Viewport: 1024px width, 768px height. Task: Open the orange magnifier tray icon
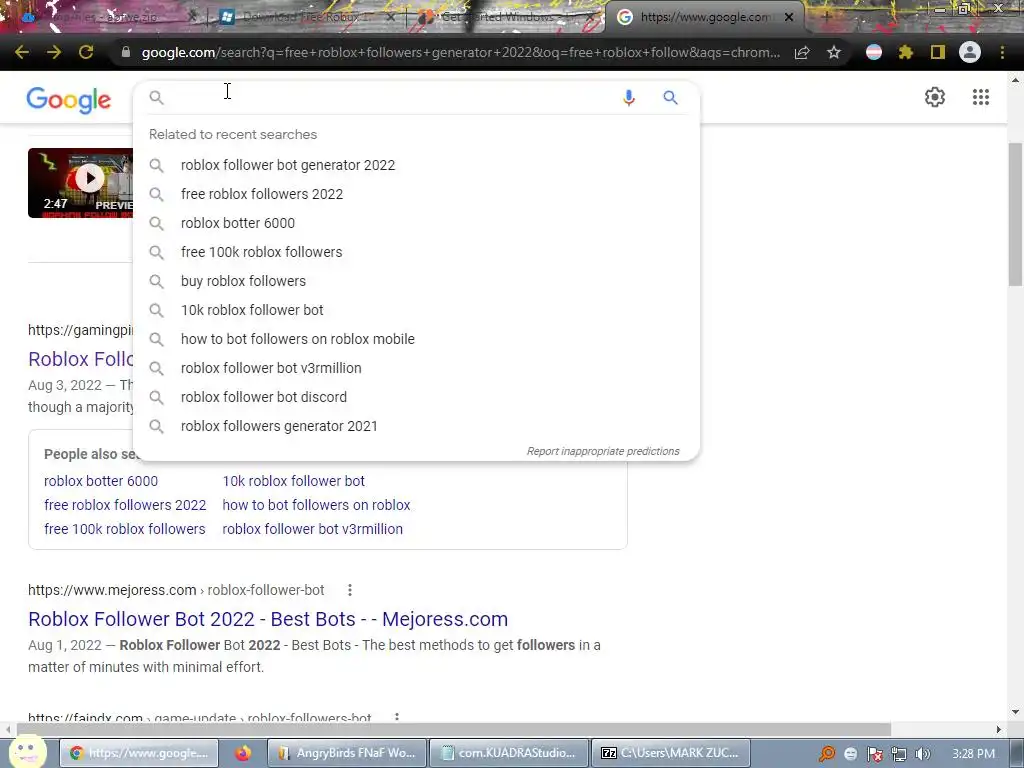pos(827,754)
